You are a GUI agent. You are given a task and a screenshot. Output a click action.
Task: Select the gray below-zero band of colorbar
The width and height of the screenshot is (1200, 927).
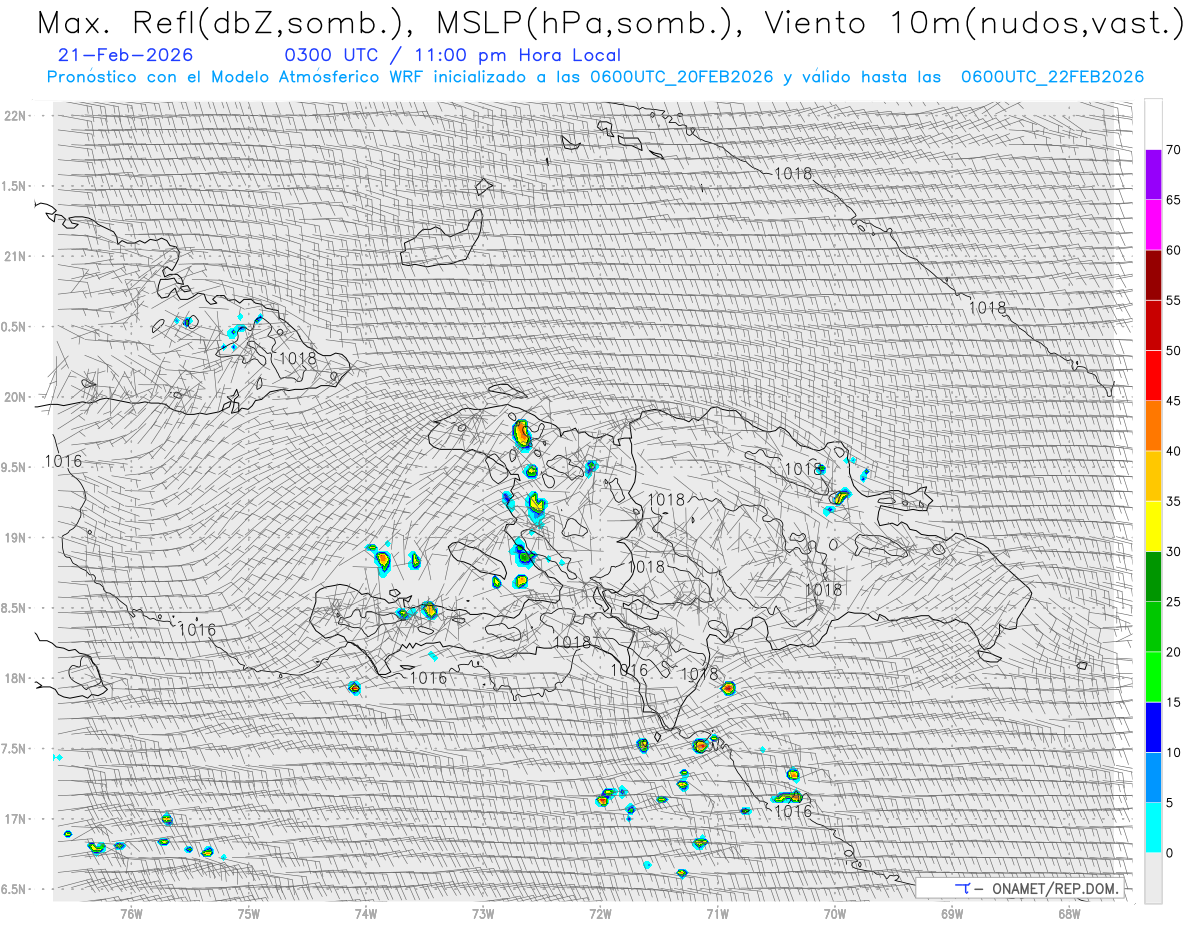pos(1153,877)
